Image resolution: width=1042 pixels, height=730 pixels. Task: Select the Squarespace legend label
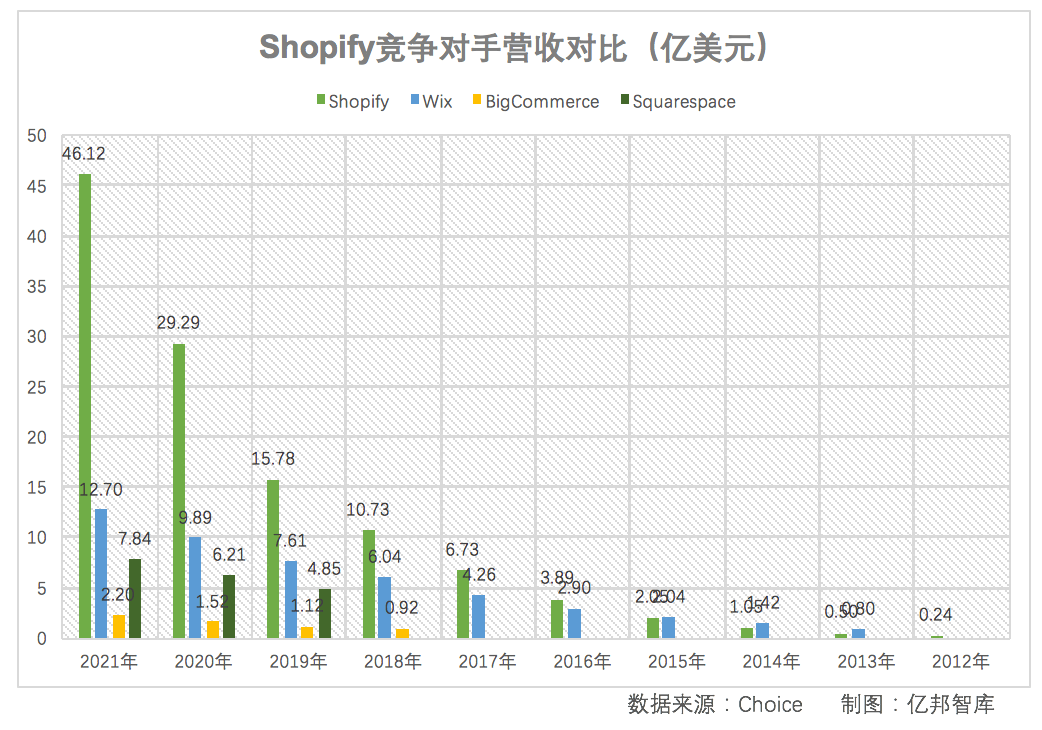click(x=684, y=102)
